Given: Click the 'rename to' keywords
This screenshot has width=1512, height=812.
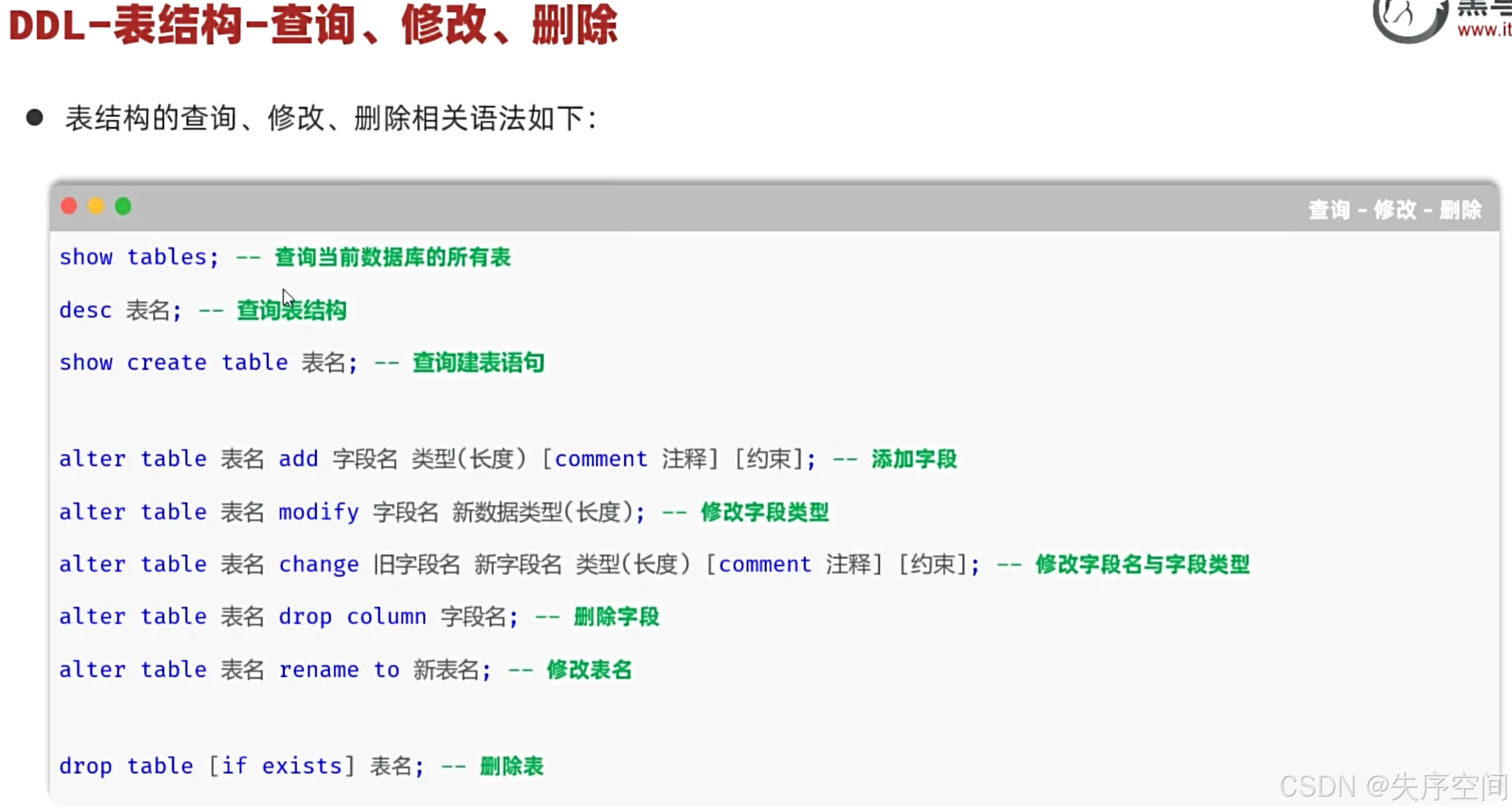Looking at the screenshot, I should (339, 669).
